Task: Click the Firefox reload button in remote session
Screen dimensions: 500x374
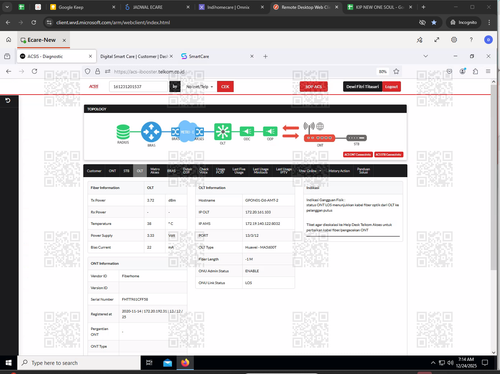Action: tap(34, 71)
